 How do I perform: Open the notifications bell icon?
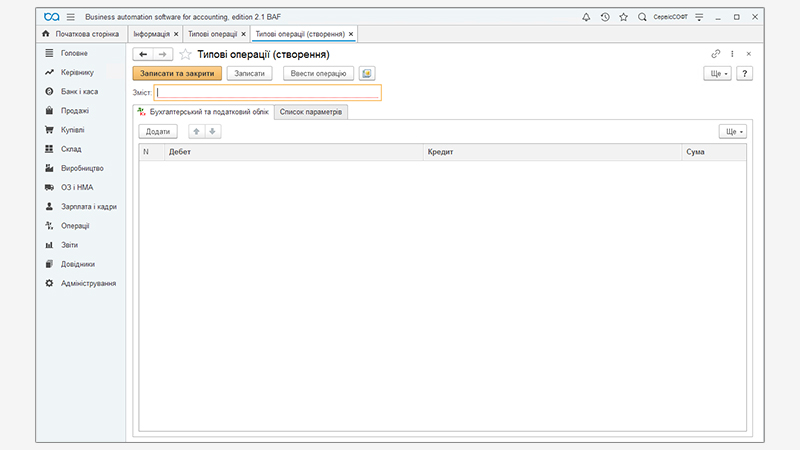[586, 17]
